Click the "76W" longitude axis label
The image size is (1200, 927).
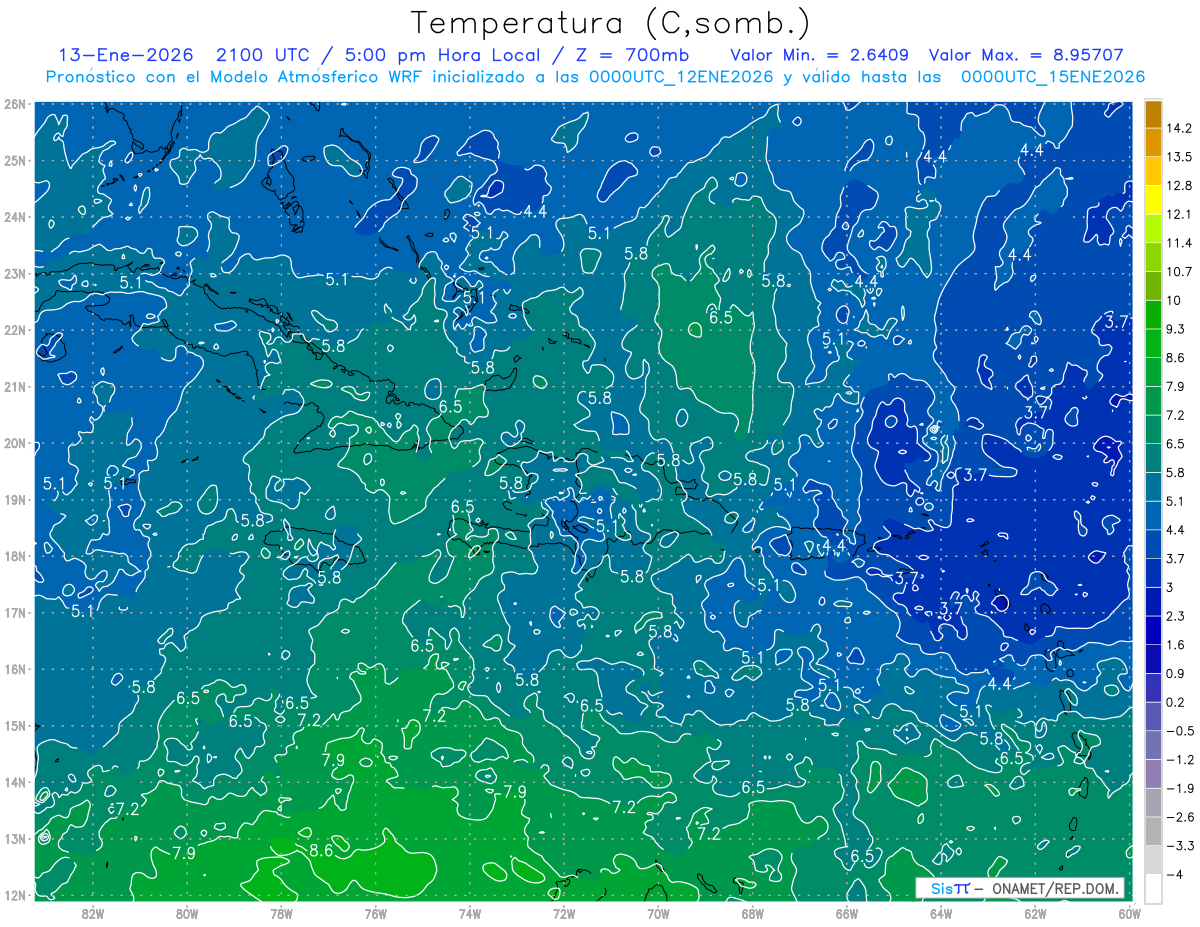[x=376, y=913]
